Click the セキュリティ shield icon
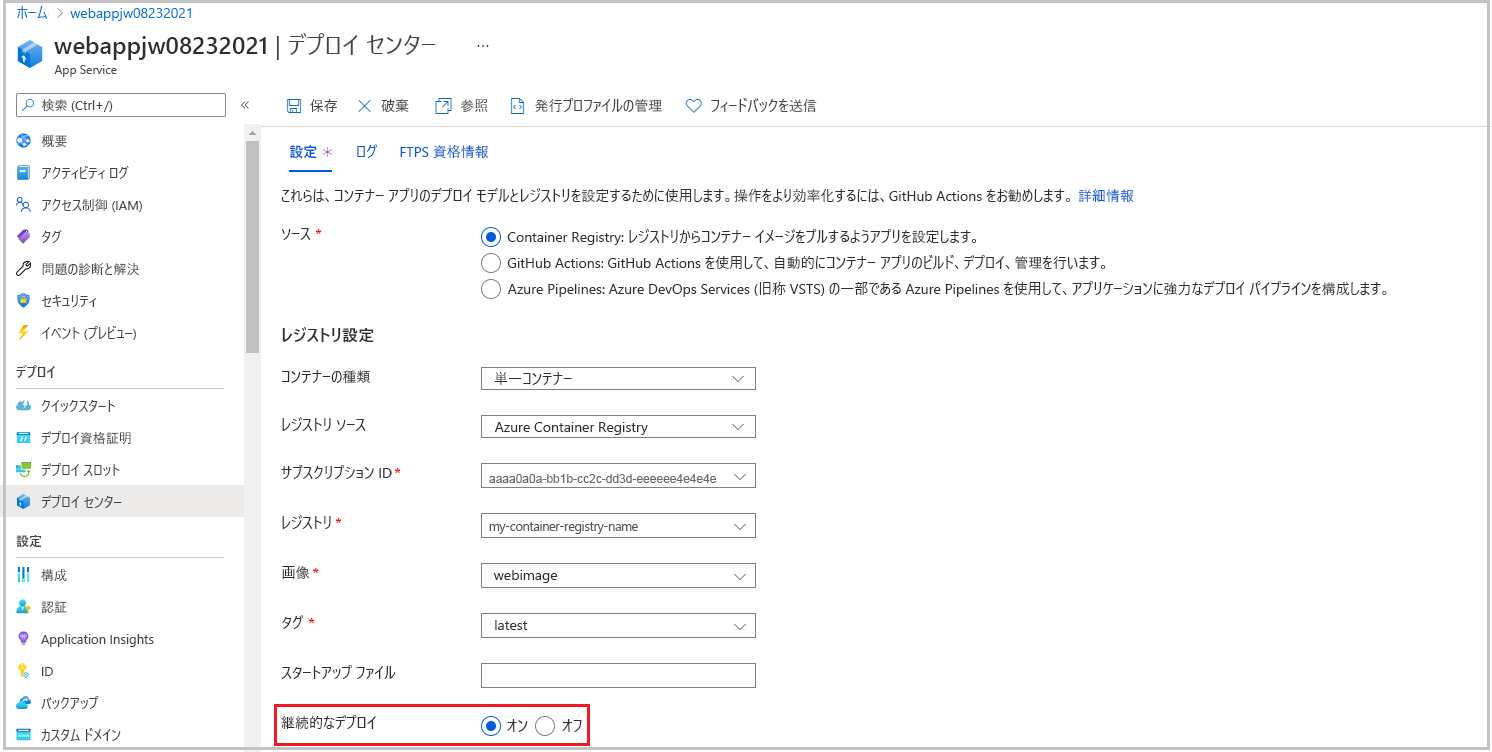1492x752 pixels. (x=24, y=301)
